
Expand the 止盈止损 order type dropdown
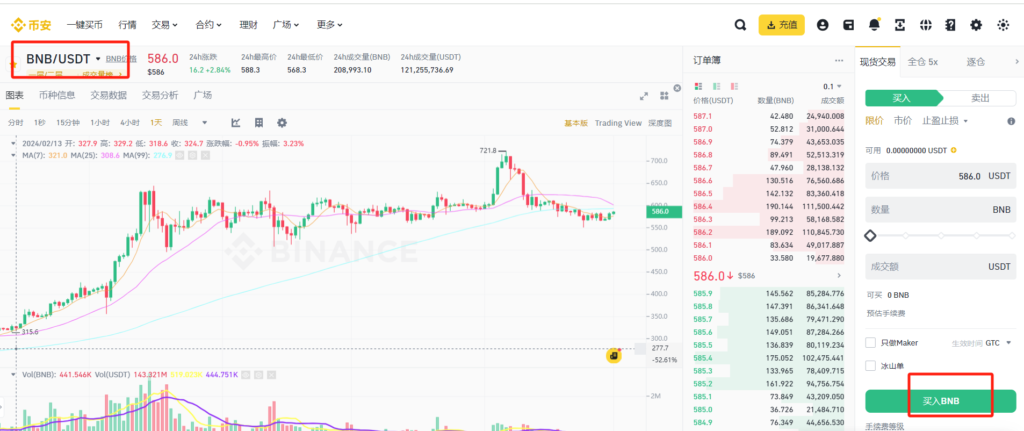coord(945,121)
